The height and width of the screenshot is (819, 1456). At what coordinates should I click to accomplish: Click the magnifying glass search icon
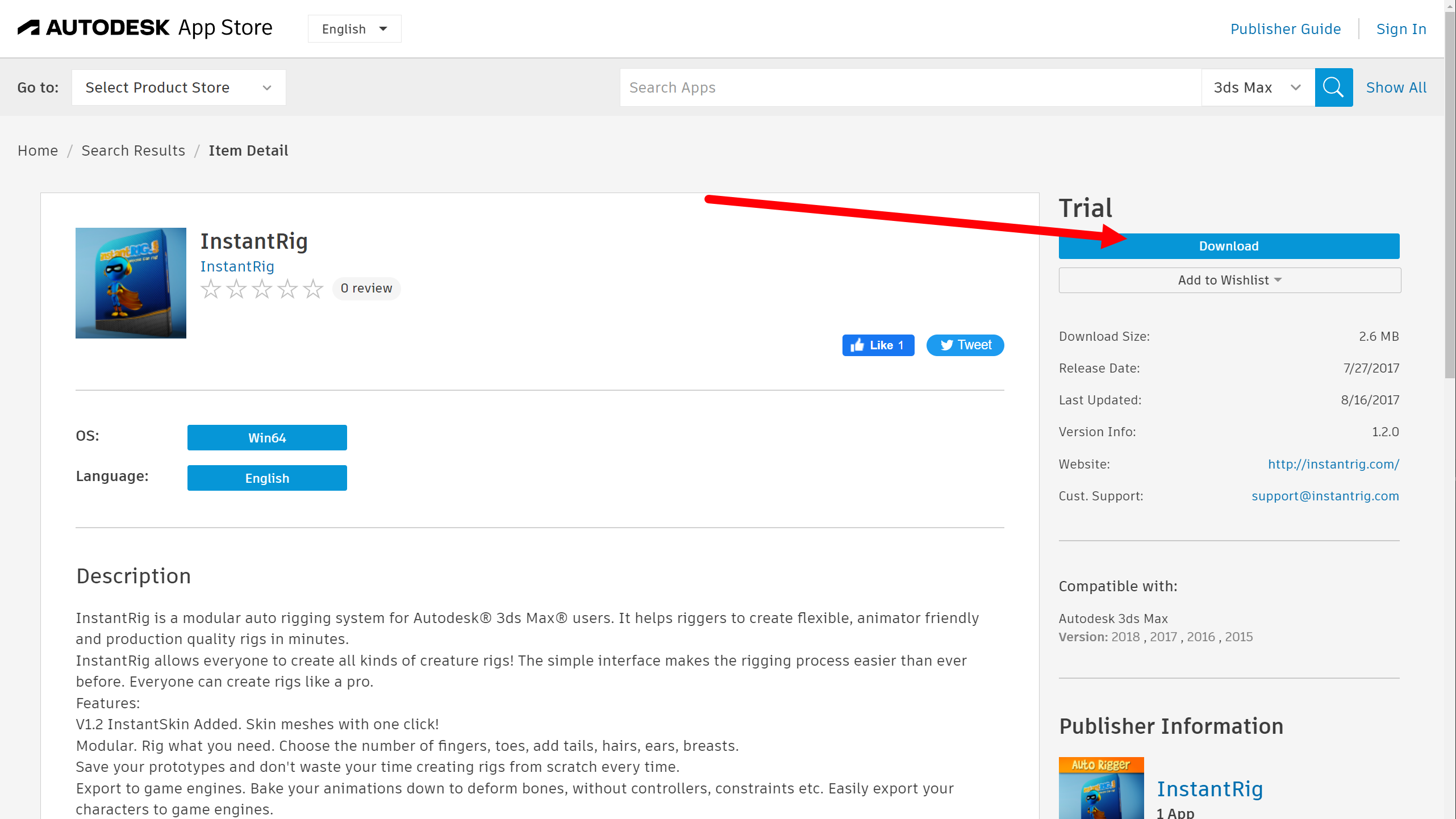pos(1333,87)
